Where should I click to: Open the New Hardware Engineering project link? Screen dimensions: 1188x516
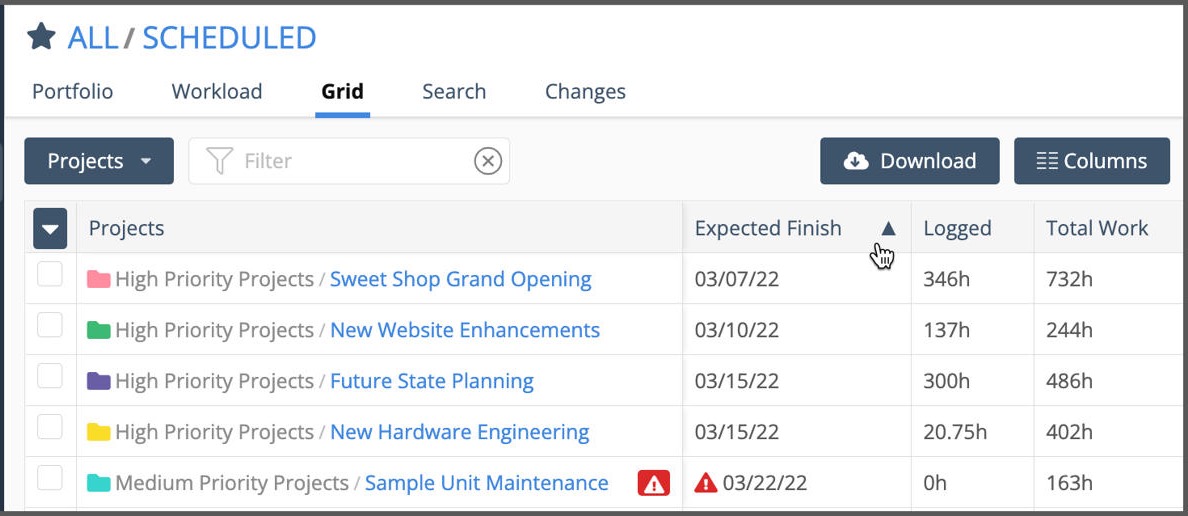click(459, 432)
